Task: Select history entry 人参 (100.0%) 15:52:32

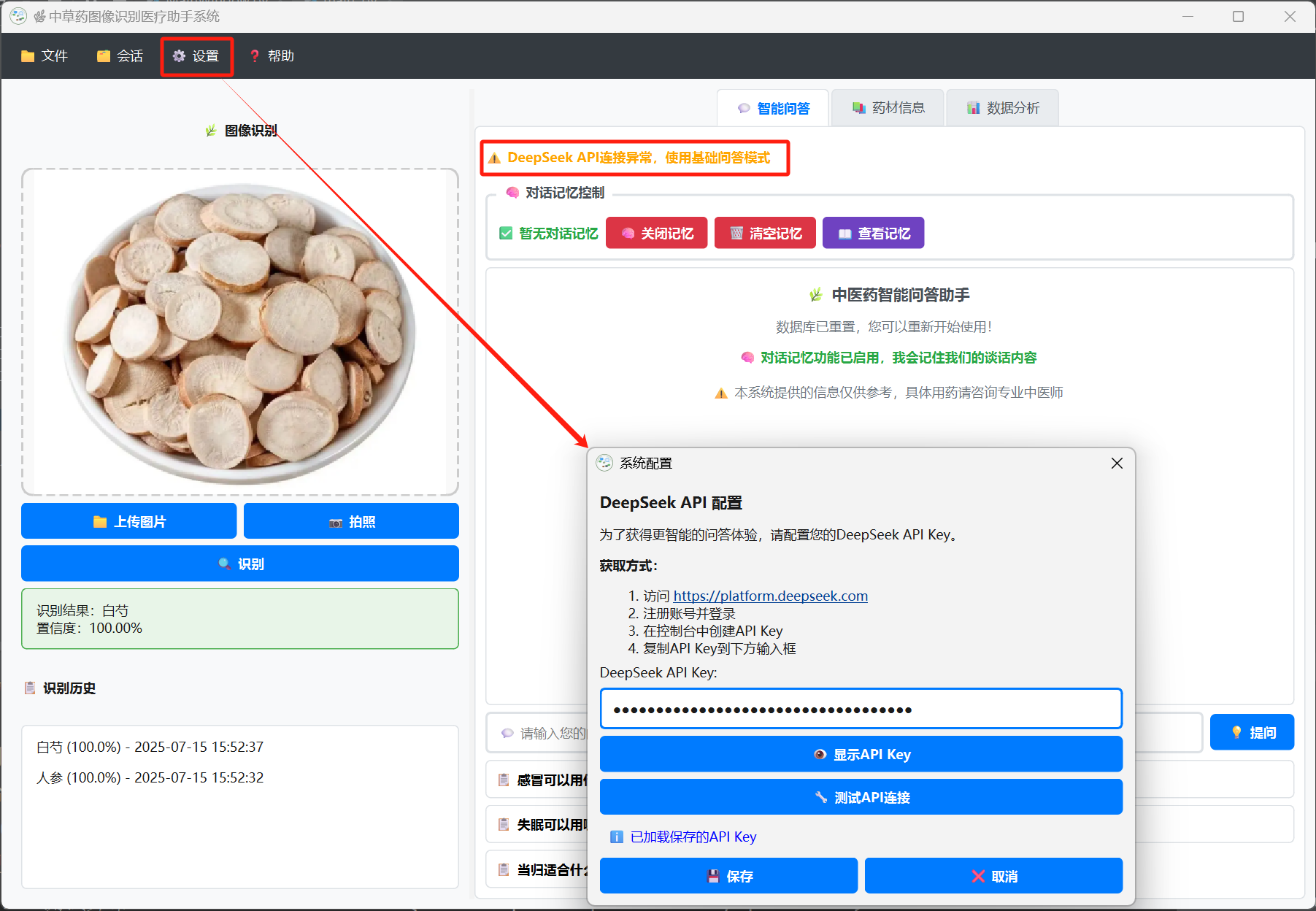Action: [150, 777]
